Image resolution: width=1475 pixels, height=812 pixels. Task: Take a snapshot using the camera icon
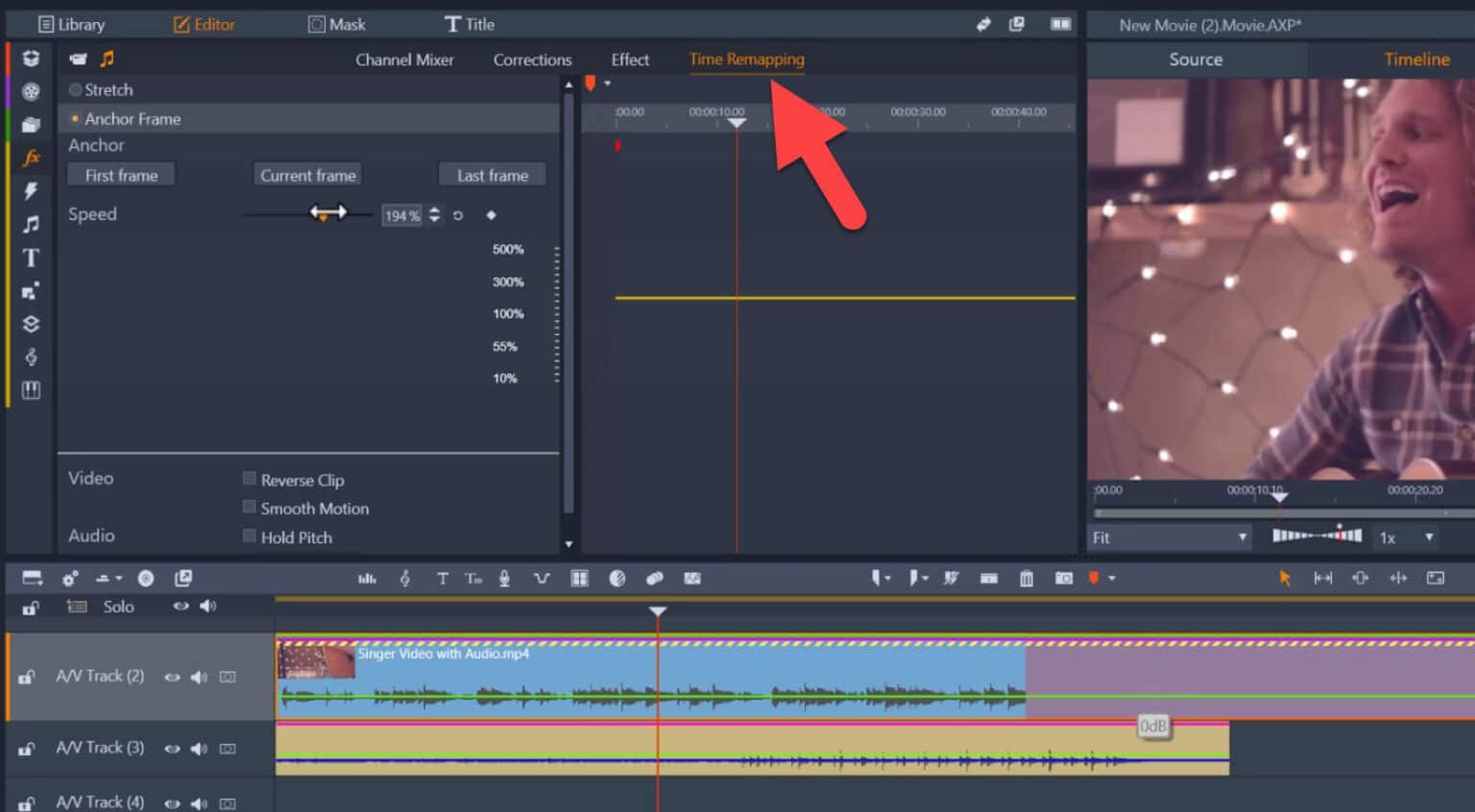1063,578
